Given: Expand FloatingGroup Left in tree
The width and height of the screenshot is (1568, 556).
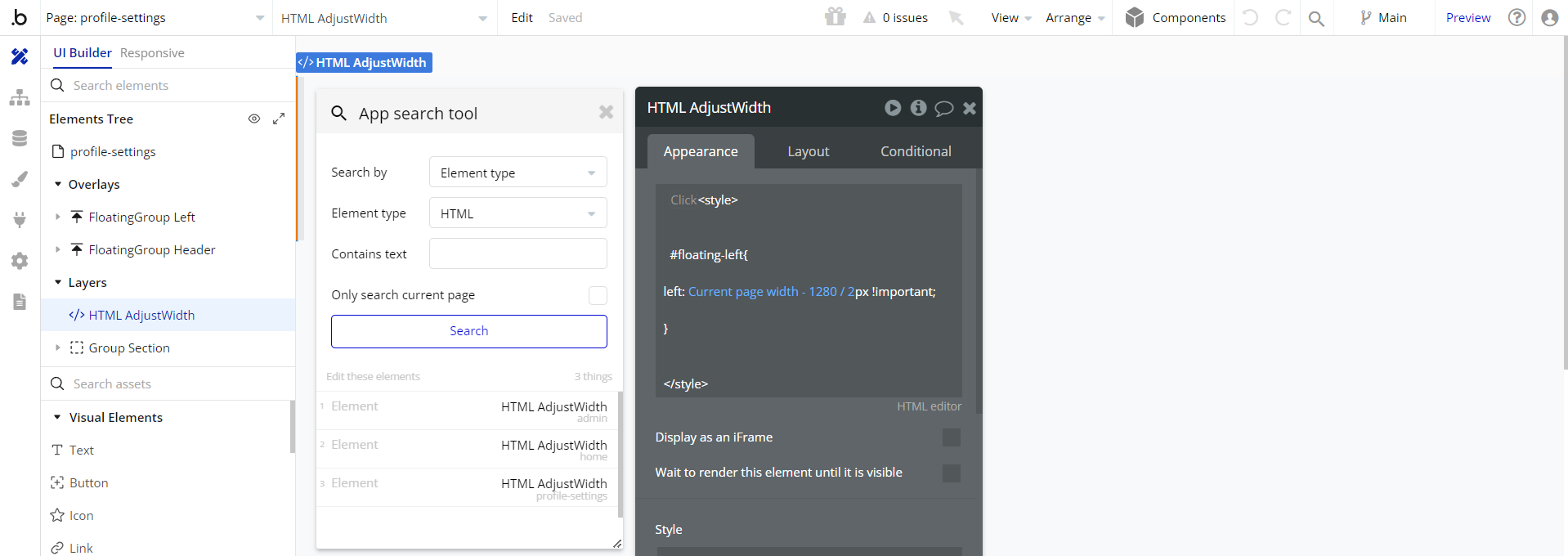Looking at the screenshot, I should (58, 217).
